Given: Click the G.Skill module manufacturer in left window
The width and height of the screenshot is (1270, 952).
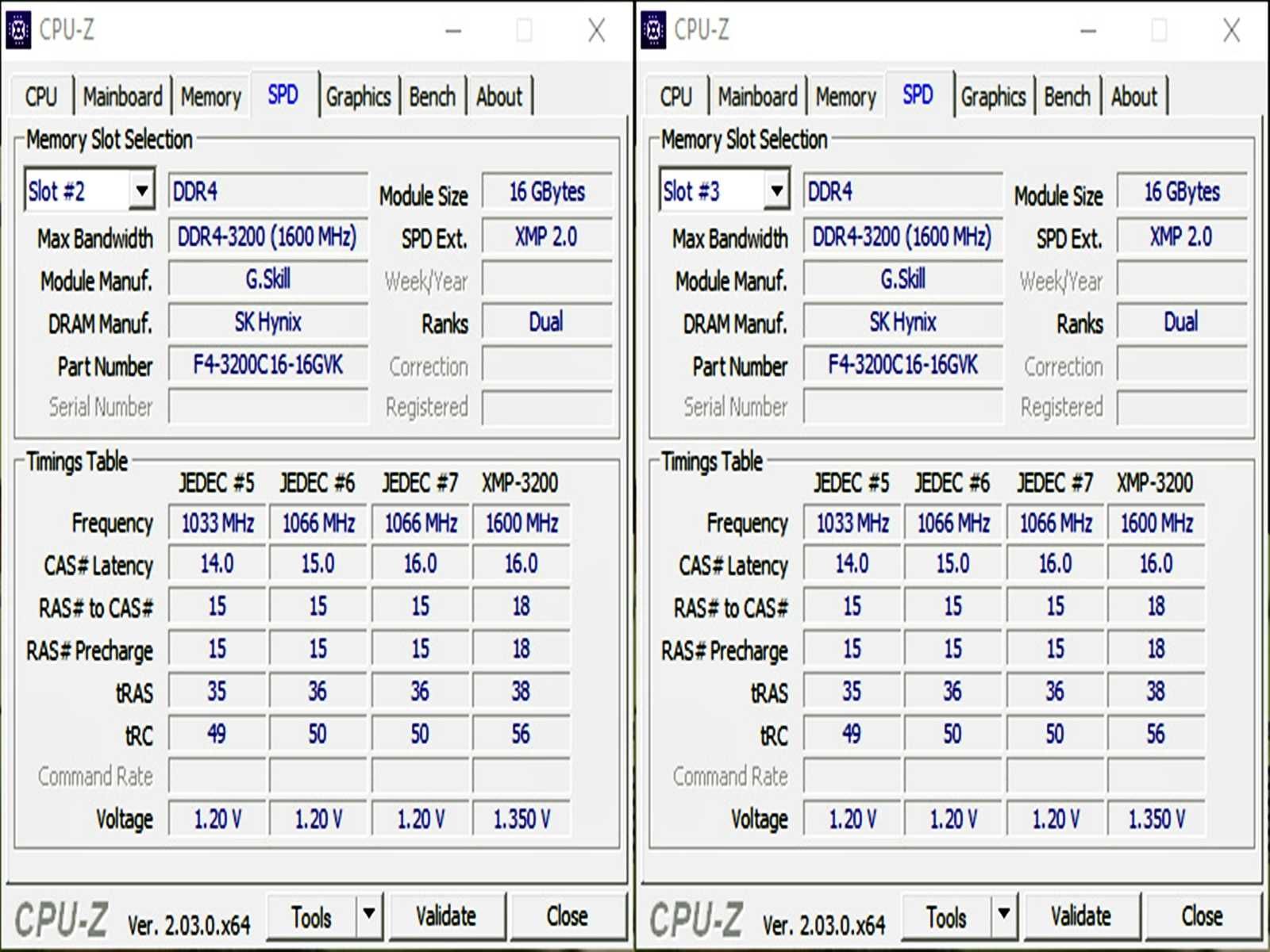Looking at the screenshot, I should [268, 279].
